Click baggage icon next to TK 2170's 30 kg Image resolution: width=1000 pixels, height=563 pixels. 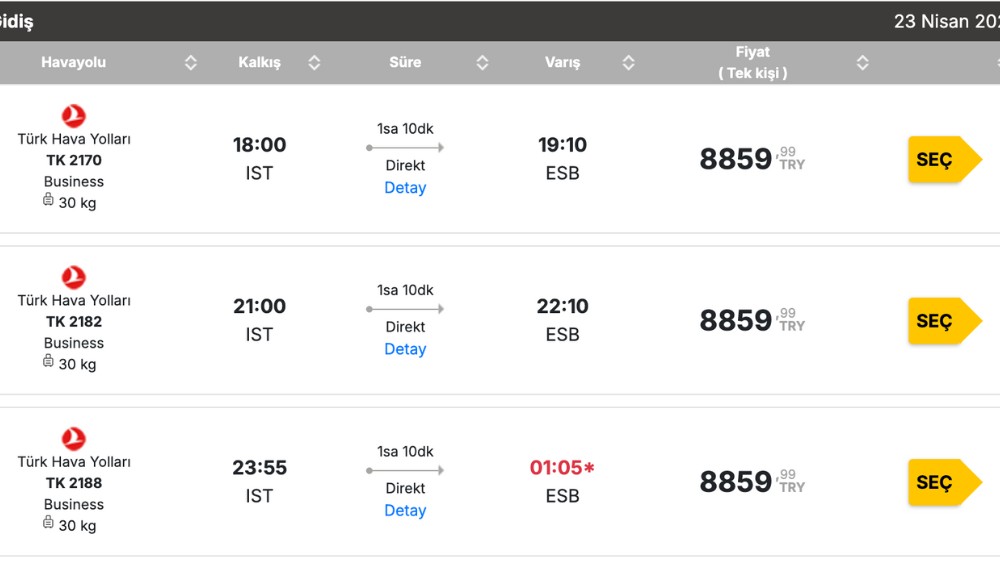click(48, 200)
